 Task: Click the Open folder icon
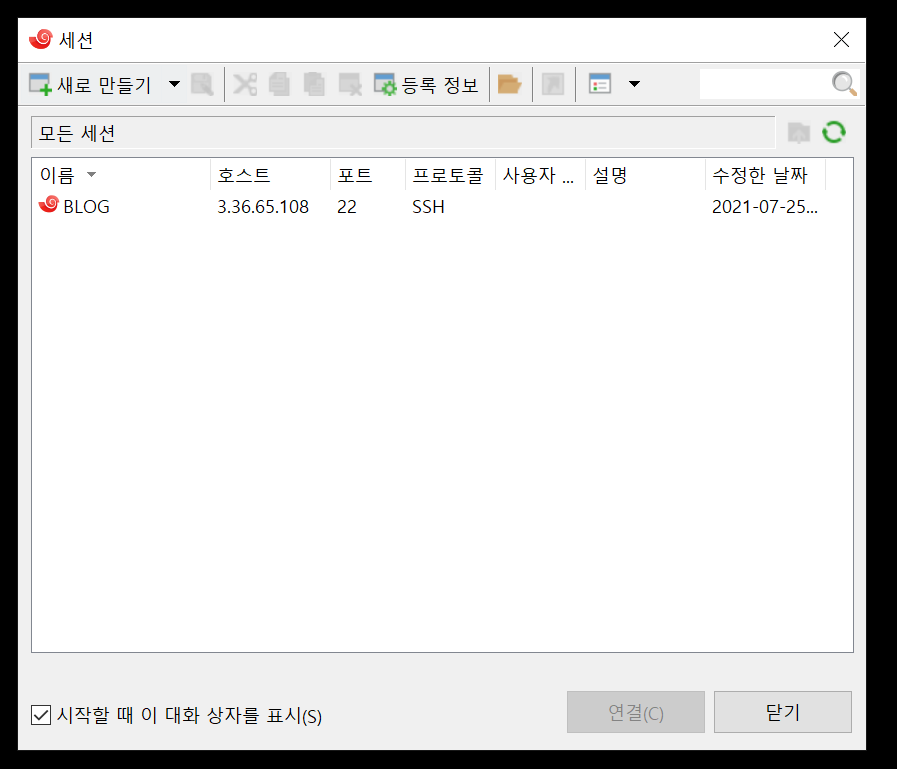click(509, 85)
